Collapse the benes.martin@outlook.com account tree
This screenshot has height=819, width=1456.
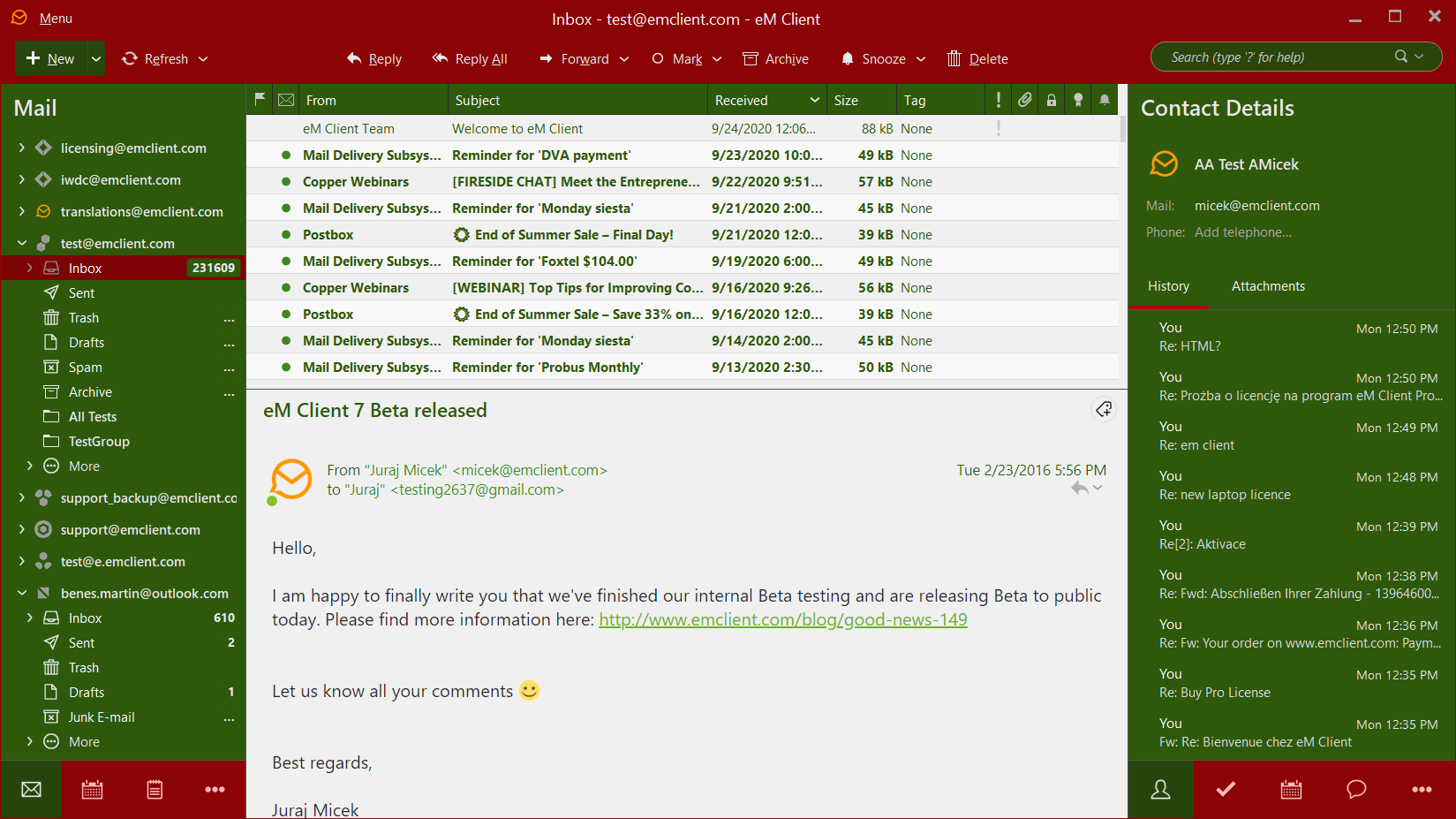(21, 594)
